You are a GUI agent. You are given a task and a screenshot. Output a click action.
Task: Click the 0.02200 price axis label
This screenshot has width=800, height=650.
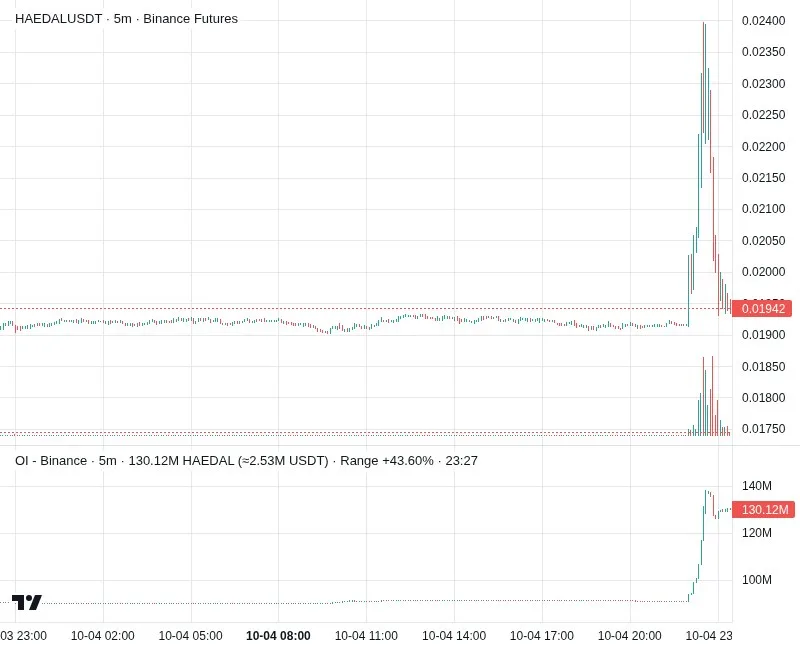[763, 147]
